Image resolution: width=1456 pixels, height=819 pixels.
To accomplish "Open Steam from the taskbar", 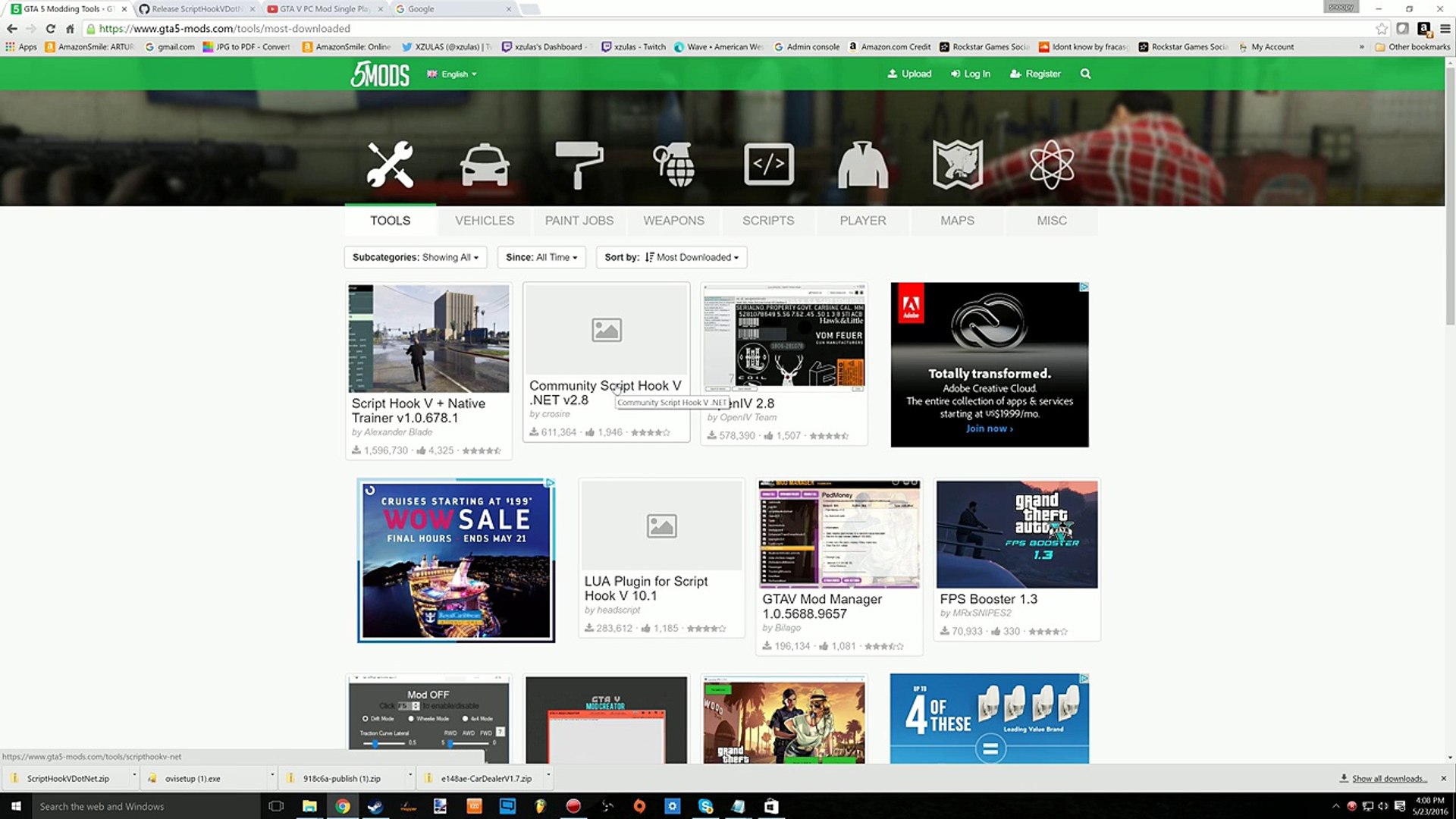I will pyautogui.click(x=375, y=806).
